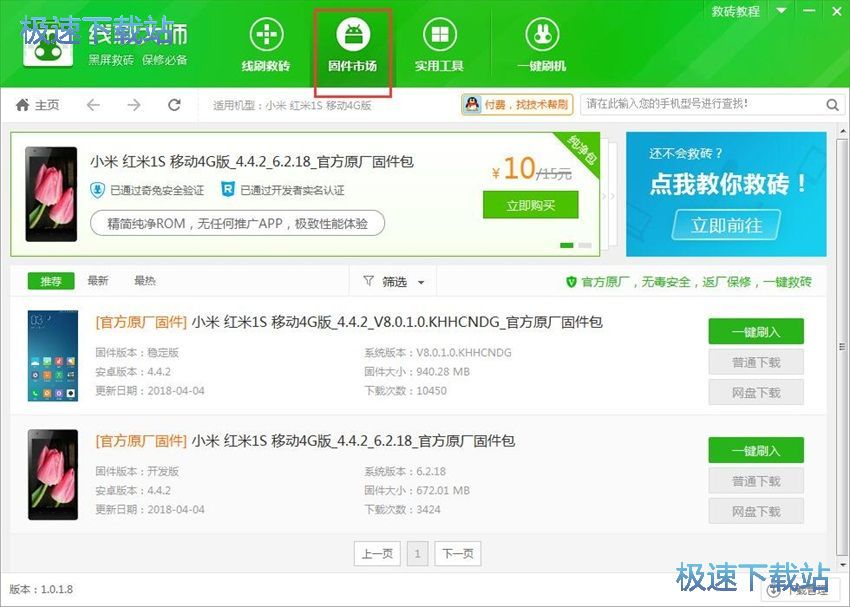850x607 pixels.
Task: Click 一键刷入 for V8.0.1.0.KHHCNDG firmware
Action: [756, 332]
